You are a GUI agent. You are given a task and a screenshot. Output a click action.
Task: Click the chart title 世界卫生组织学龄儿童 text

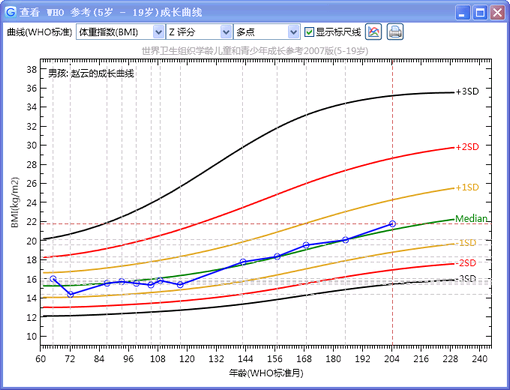255,51
